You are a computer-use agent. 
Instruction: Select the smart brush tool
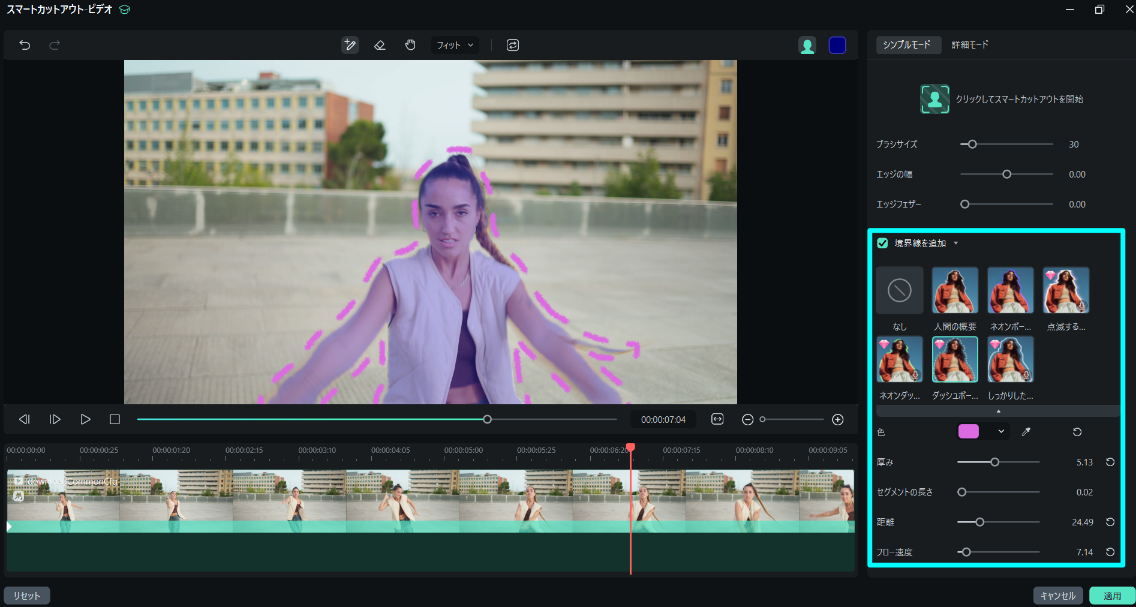pos(349,45)
